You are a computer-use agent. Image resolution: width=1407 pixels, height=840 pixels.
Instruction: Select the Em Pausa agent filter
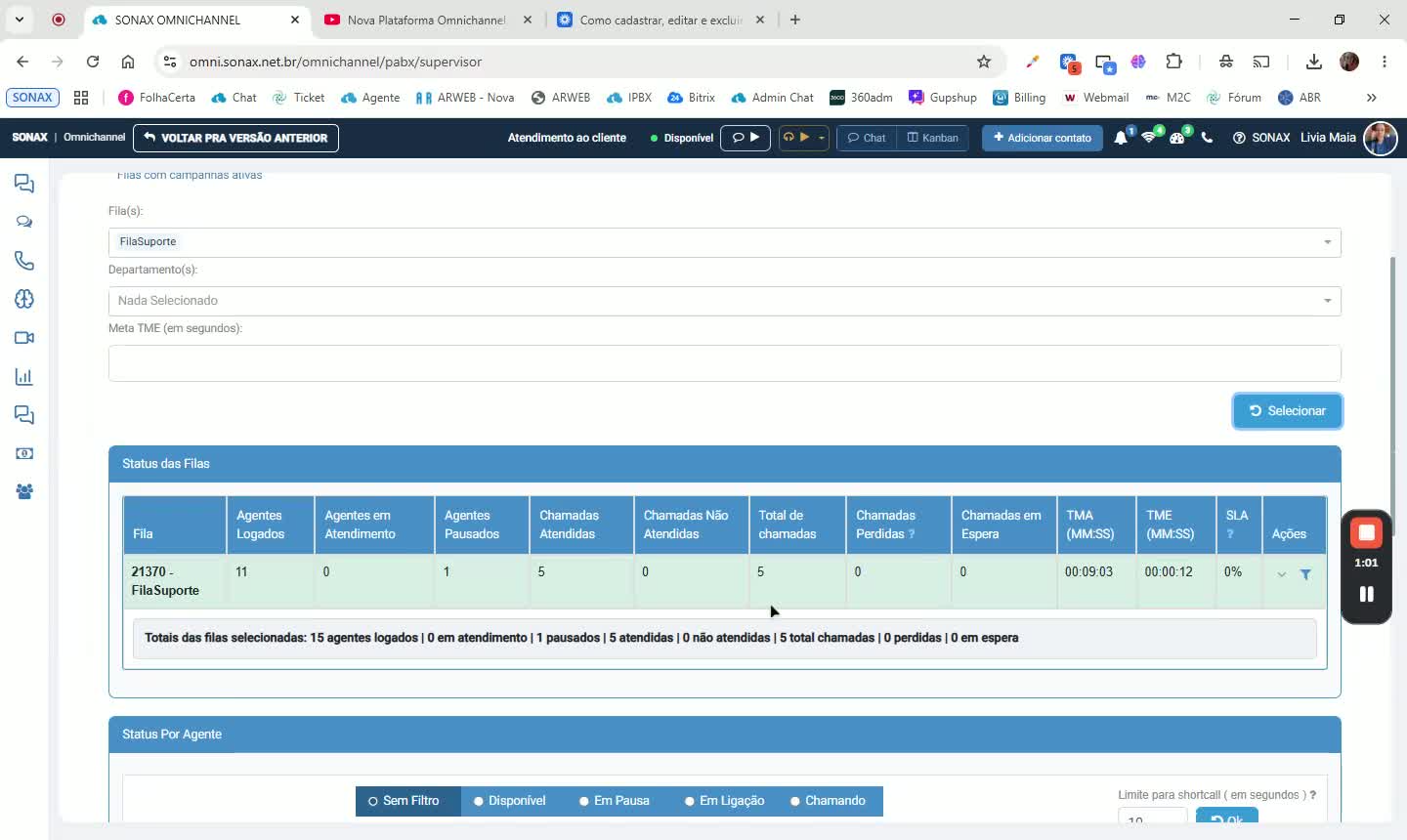click(x=615, y=801)
